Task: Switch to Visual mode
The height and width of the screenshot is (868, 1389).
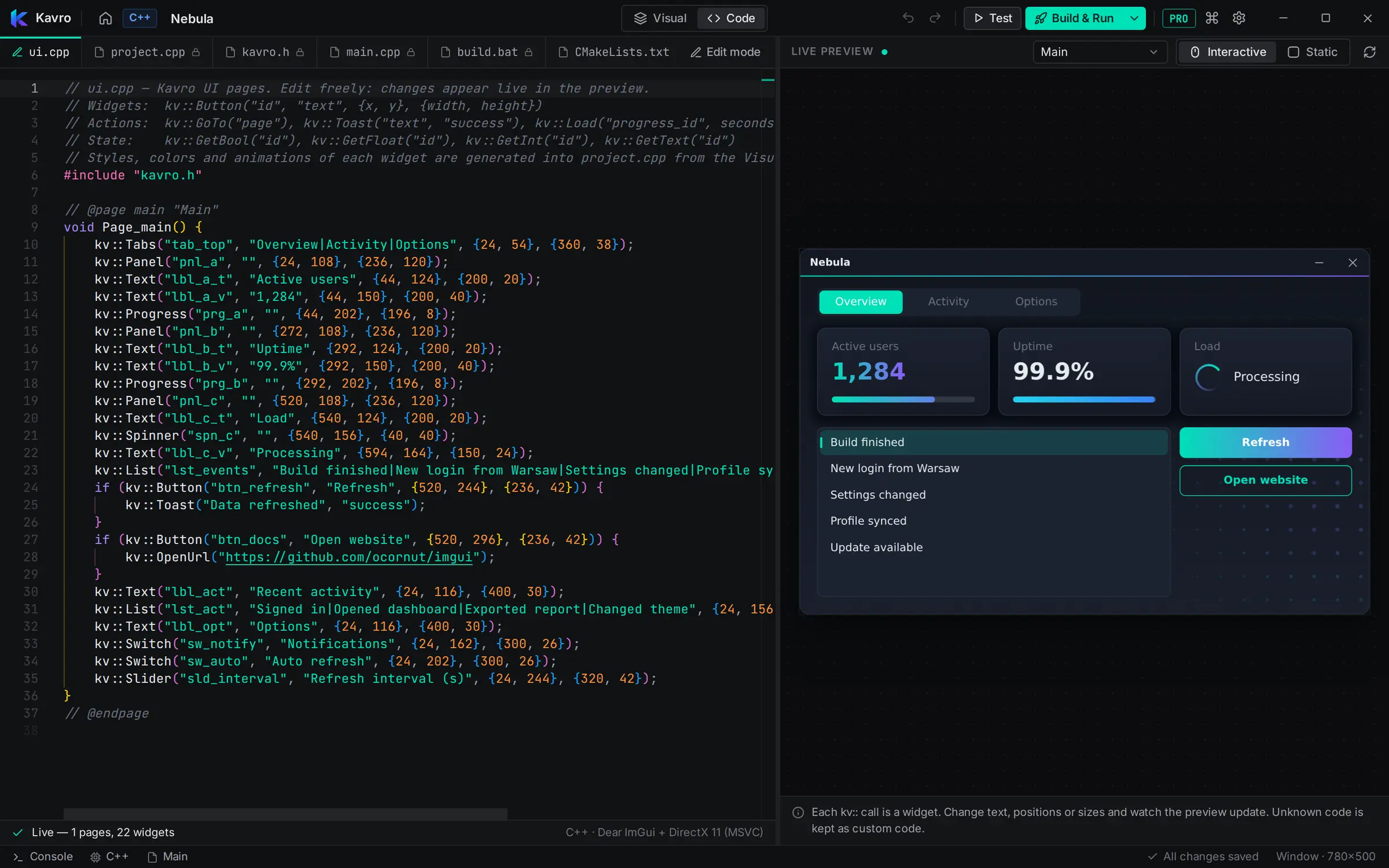Action: pyautogui.click(x=660, y=19)
